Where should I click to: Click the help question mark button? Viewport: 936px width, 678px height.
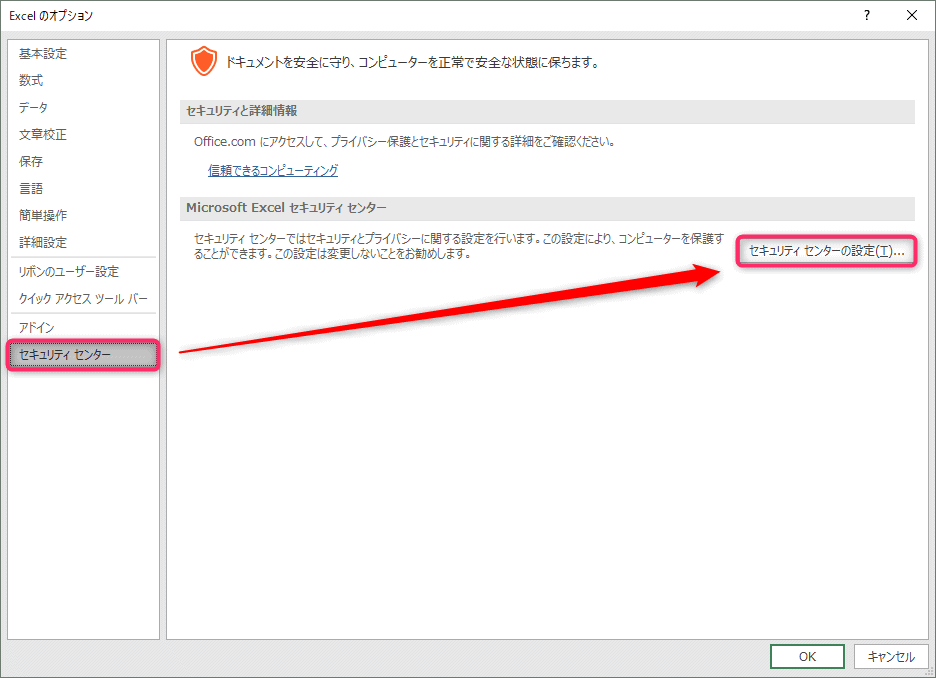pyautogui.click(x=866, y=15)
